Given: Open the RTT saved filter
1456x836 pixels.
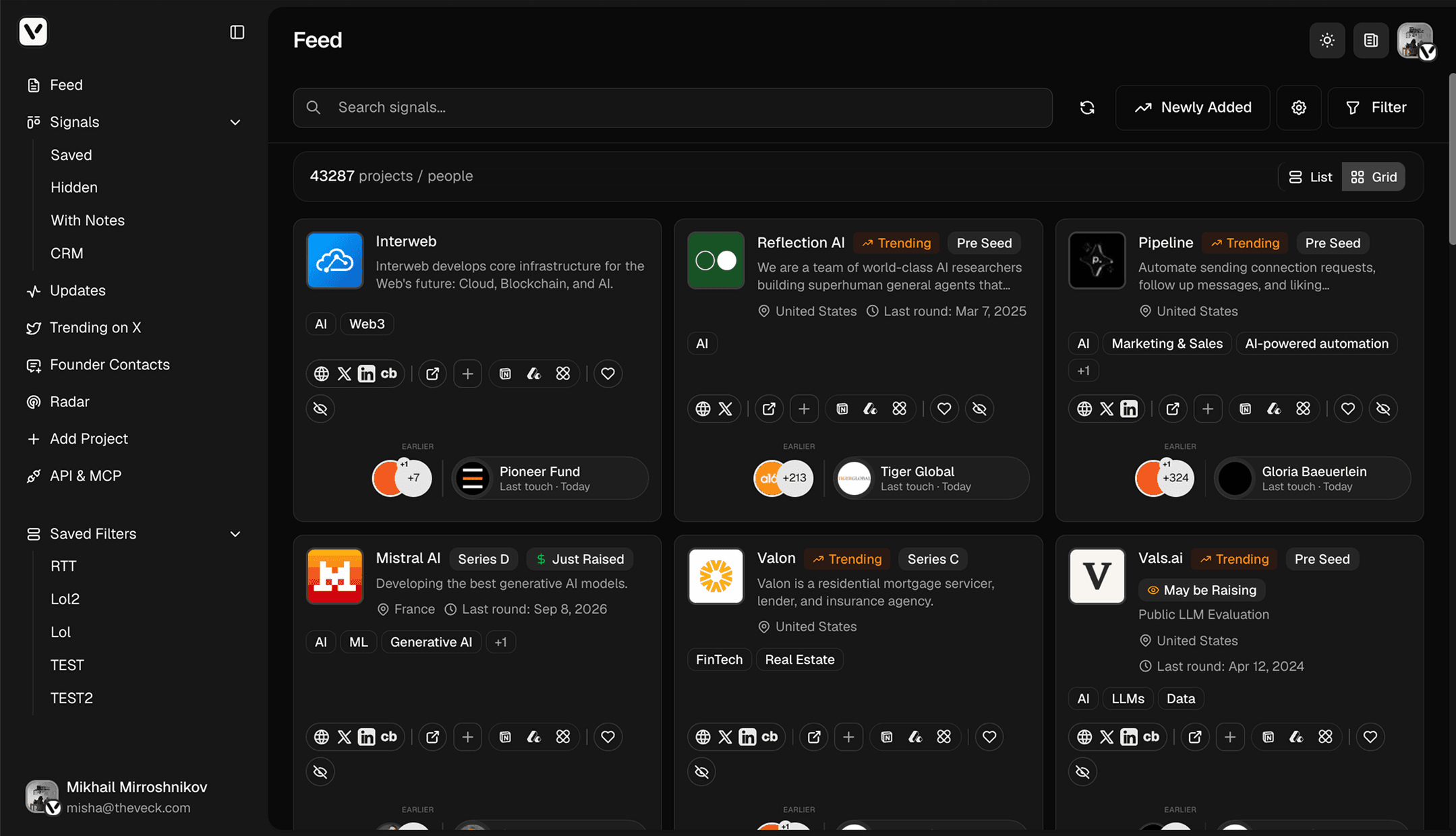Looking at the screenshot, I should tap(63, 566).
